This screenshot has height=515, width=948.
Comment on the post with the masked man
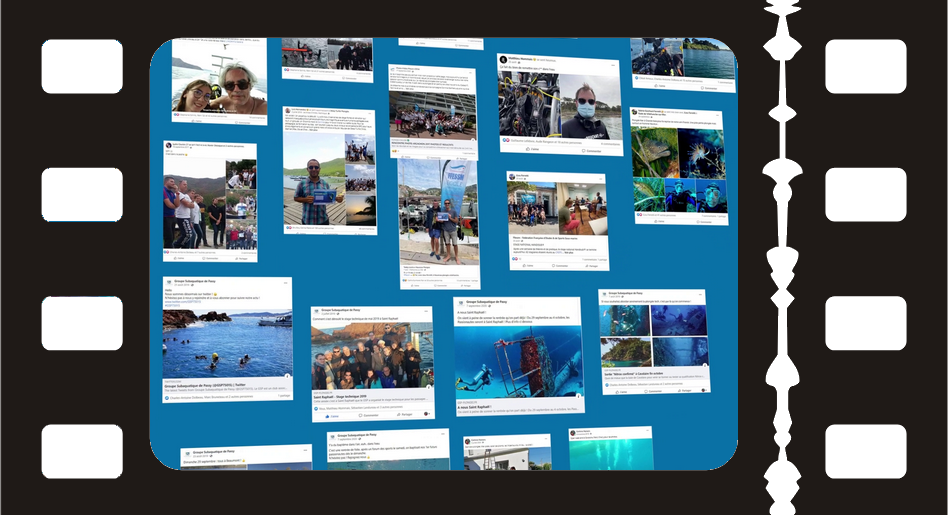coord(589,152)
